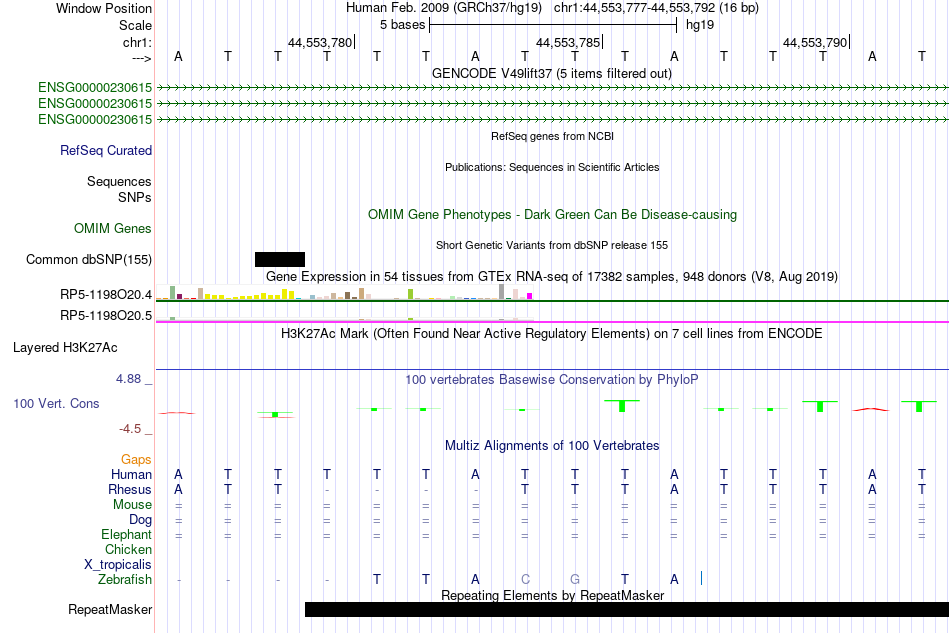Click the ---> base direction arrow label
This screenshot has height=633, width=950.
[x=142, y=58]
